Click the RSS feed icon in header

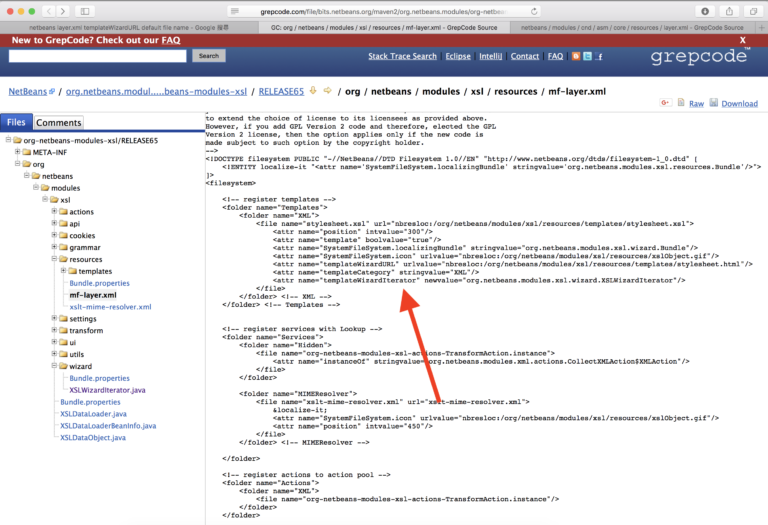(576, 56)
